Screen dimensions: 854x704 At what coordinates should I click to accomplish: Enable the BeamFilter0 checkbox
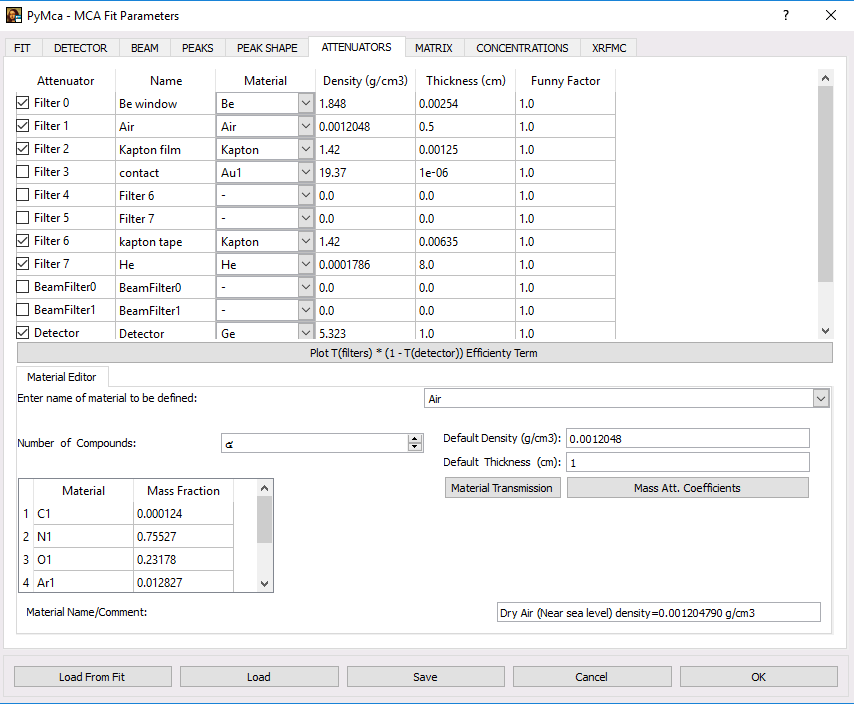tap(22, 286)
